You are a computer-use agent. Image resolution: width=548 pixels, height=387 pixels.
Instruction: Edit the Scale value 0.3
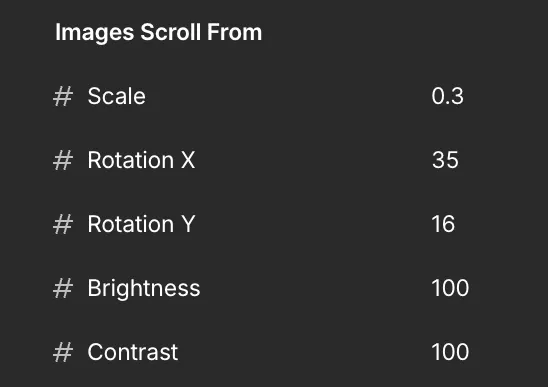tap(447, 96)
